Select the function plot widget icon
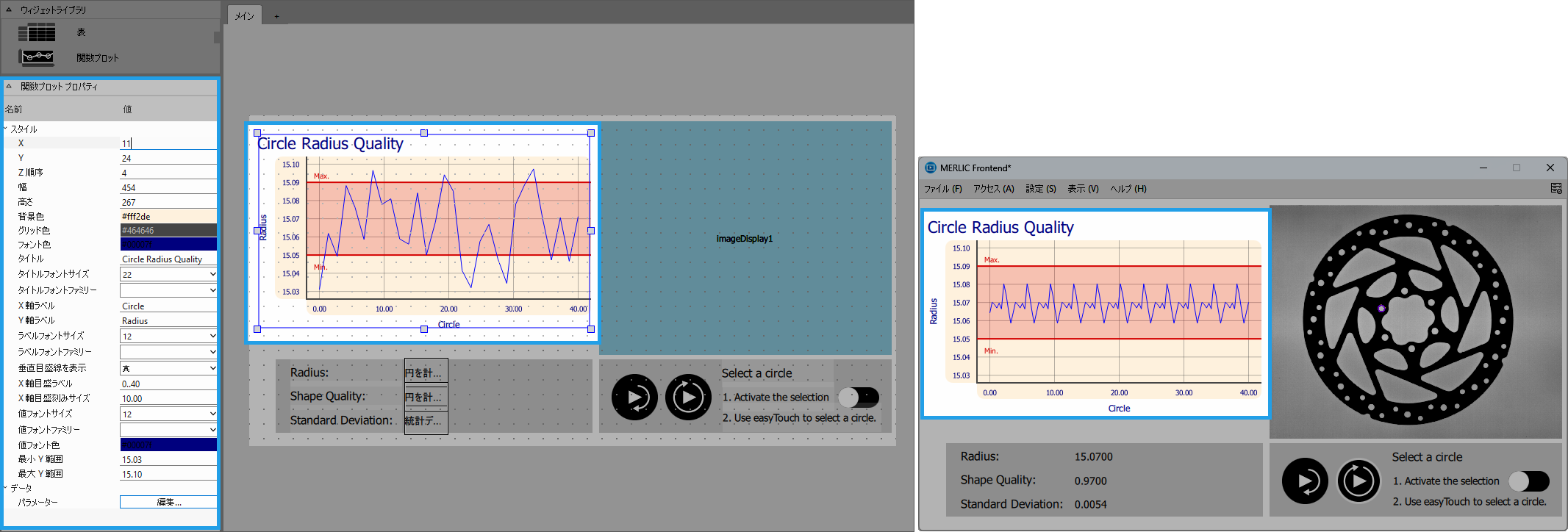This screenshot has width=1568, height=532. coord(37,57)
